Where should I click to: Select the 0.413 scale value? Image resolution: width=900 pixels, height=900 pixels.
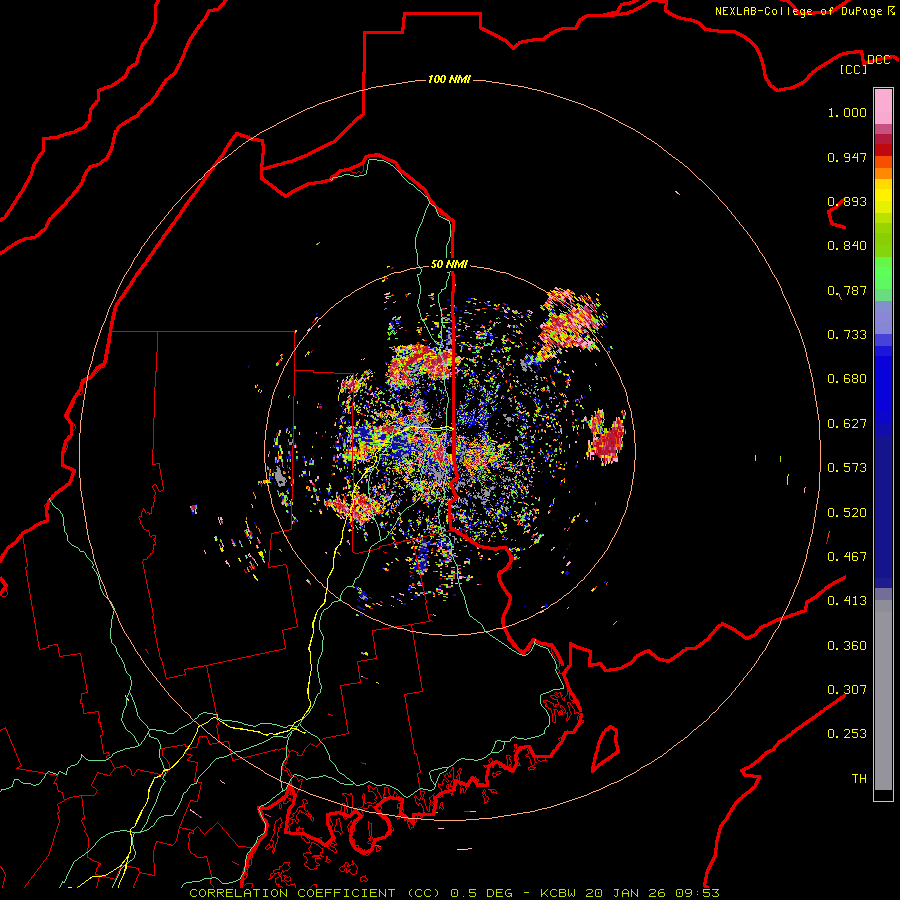coord(847,601)
